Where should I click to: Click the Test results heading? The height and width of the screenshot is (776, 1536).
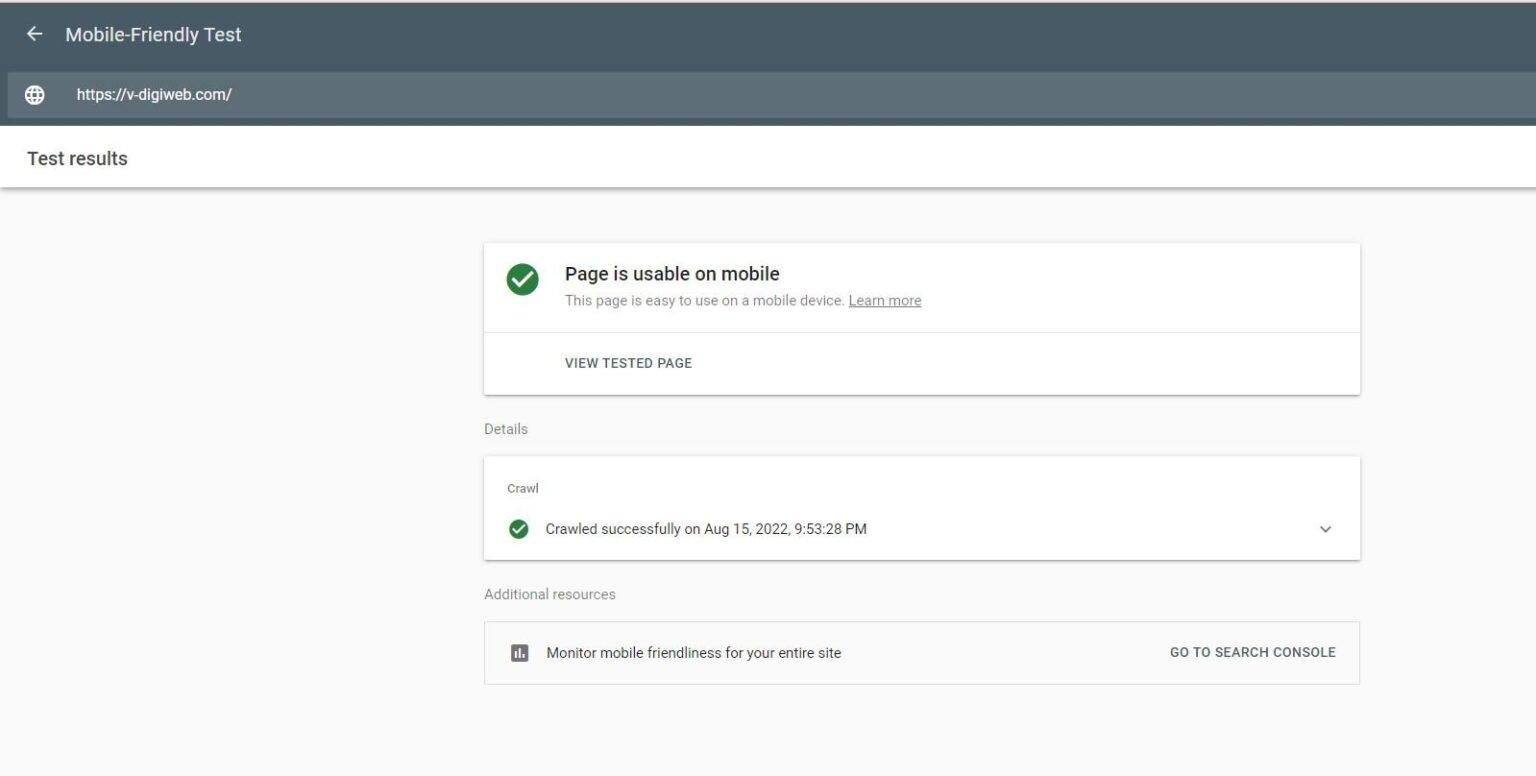77,158
